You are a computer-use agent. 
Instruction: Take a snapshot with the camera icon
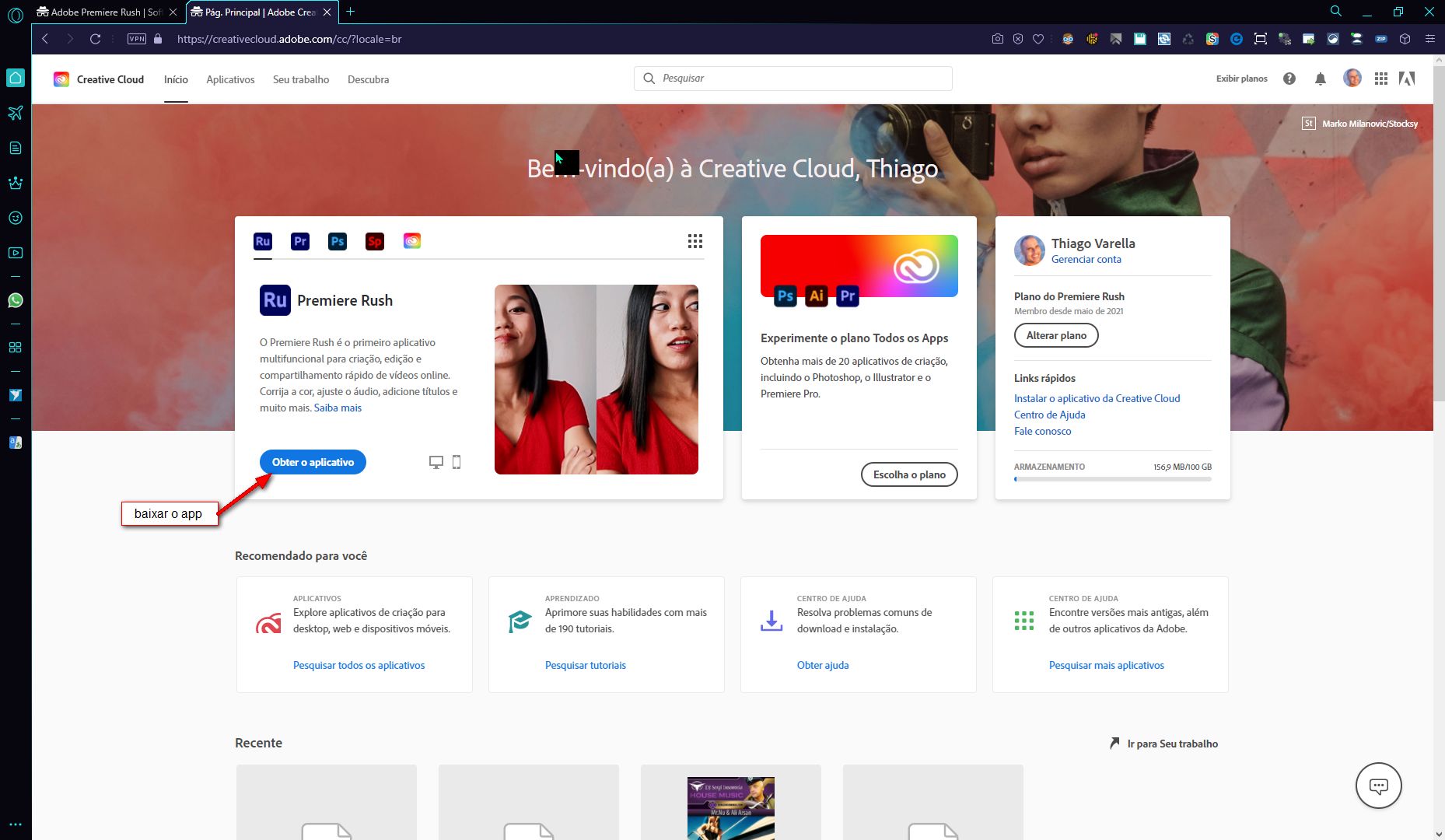998,39
